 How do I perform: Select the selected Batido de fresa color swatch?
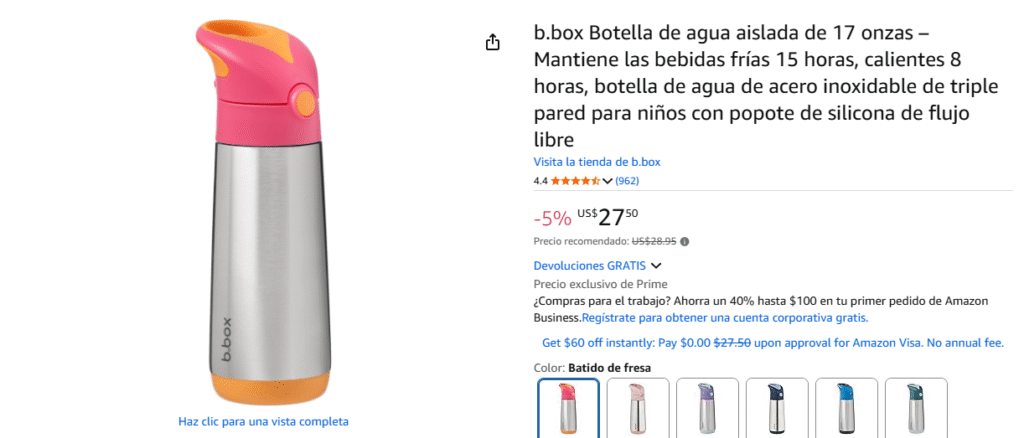tap(568, 408)
